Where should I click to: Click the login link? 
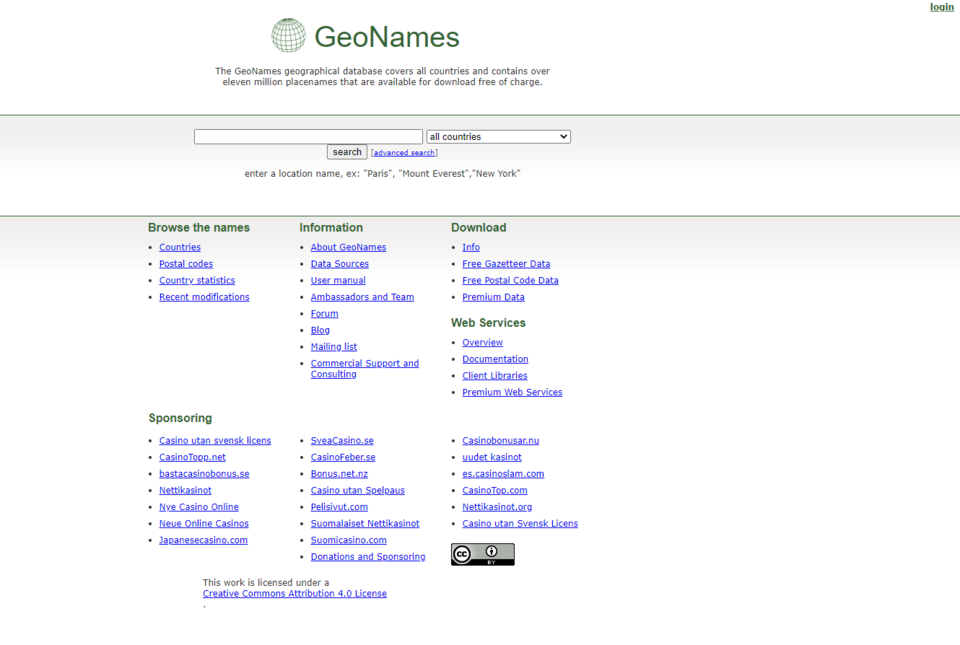click(x=941, y=7)
